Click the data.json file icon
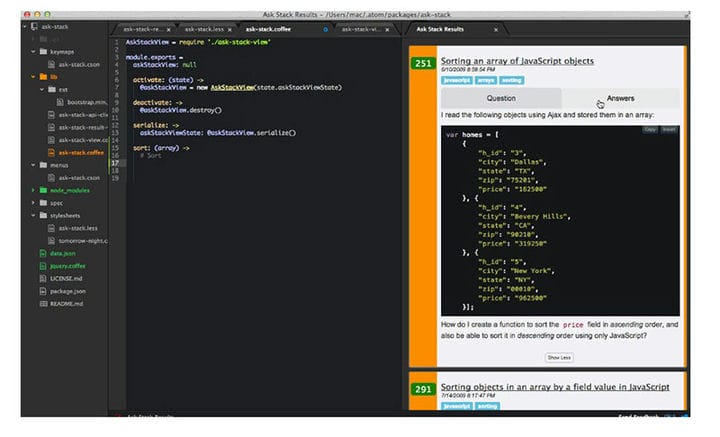Screen dimensions: 720x437 pyautogui.click(x=43, y=253)
